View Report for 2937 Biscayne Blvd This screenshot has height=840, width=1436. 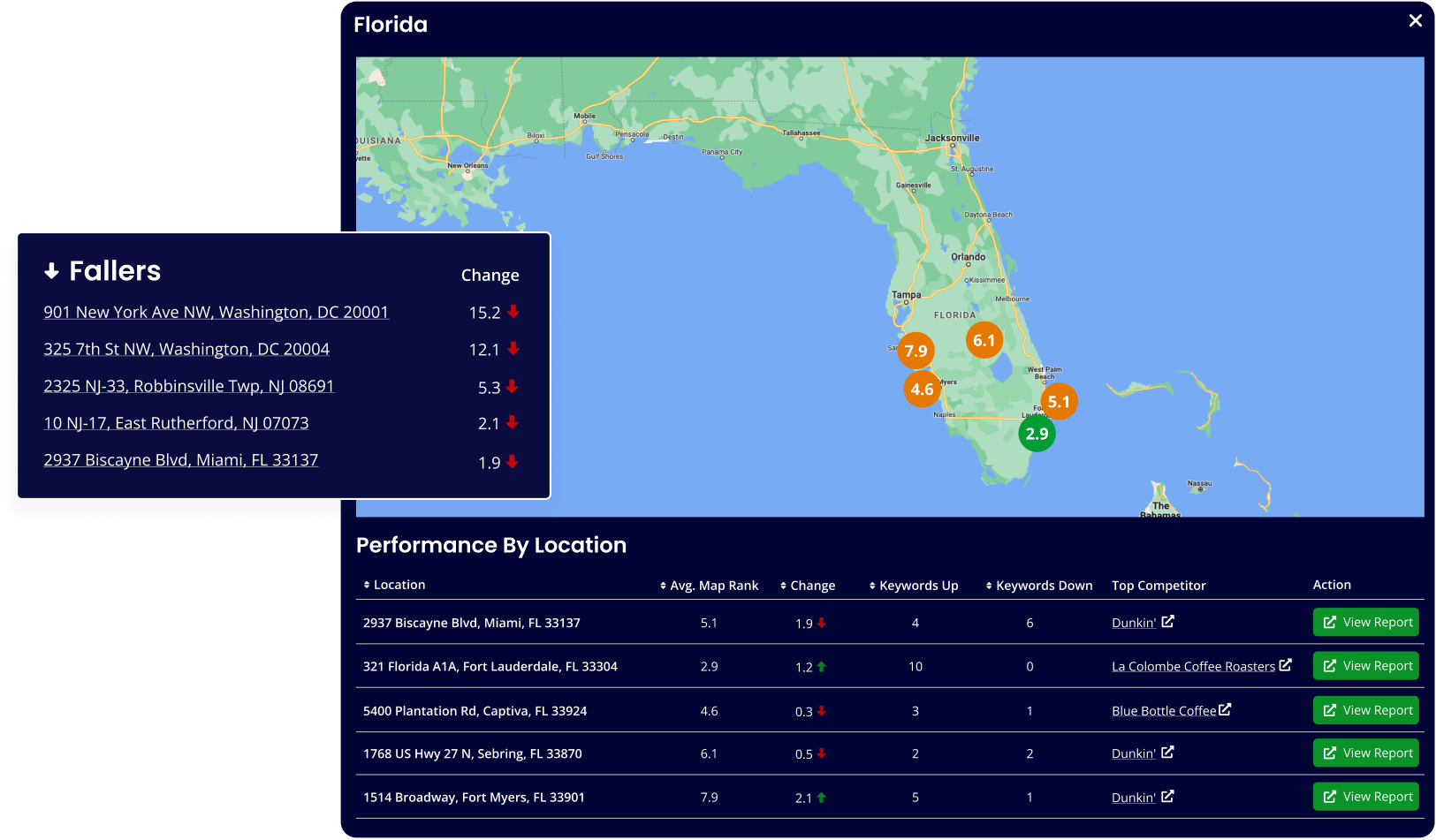1365,622
